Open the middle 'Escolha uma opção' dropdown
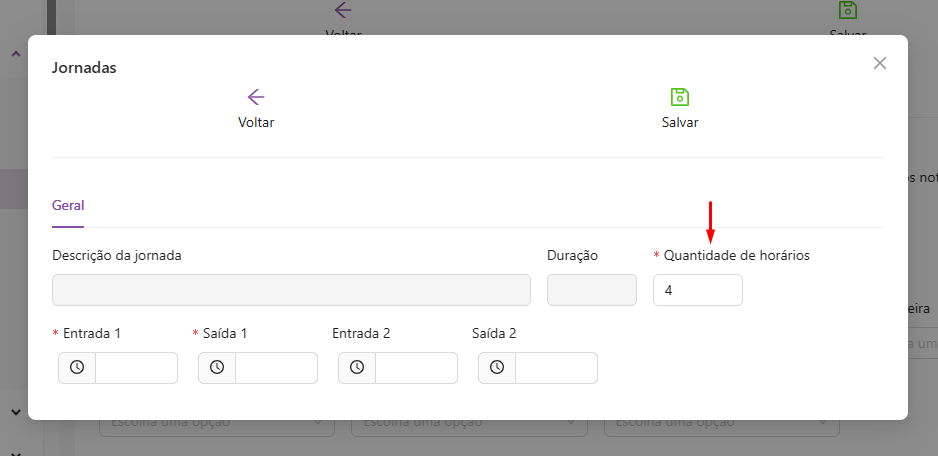The image size is (938, 456). coord(468,423)
